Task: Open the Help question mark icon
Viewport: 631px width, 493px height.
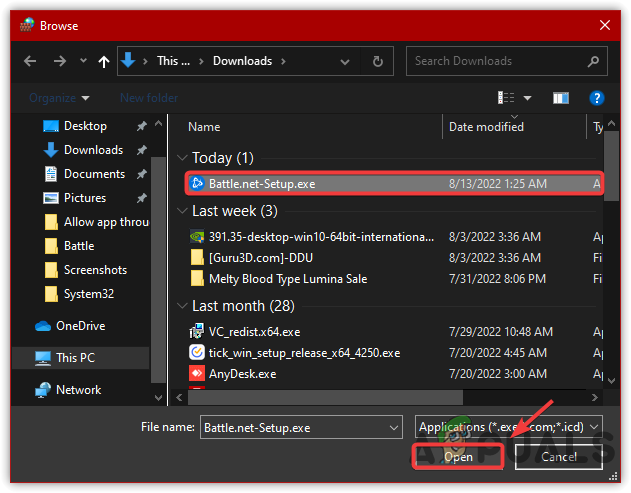Action: (597, 98)
